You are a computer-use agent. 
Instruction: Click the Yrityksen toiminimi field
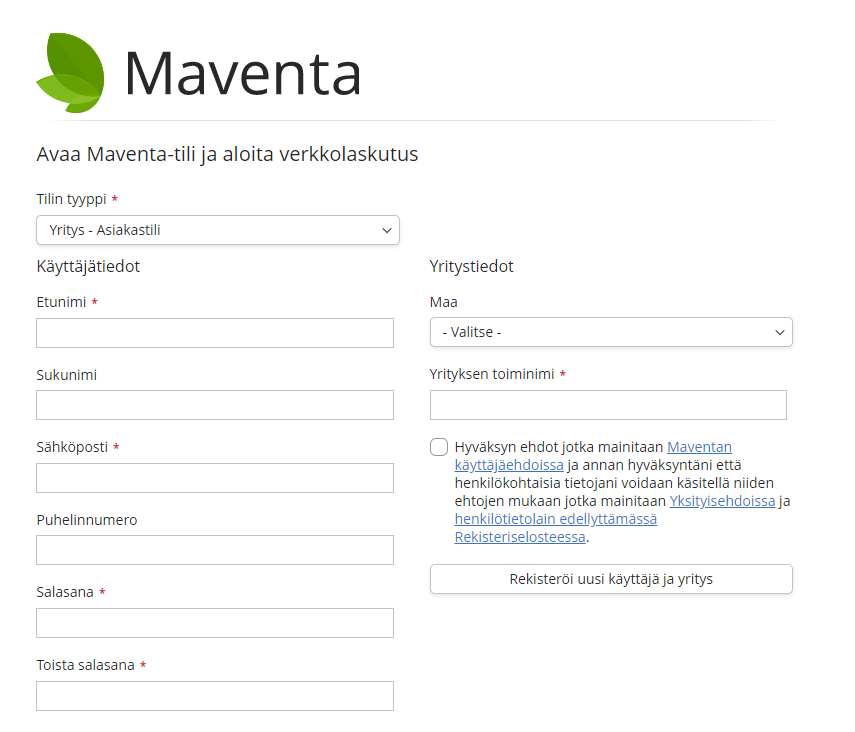click(608, 405)
